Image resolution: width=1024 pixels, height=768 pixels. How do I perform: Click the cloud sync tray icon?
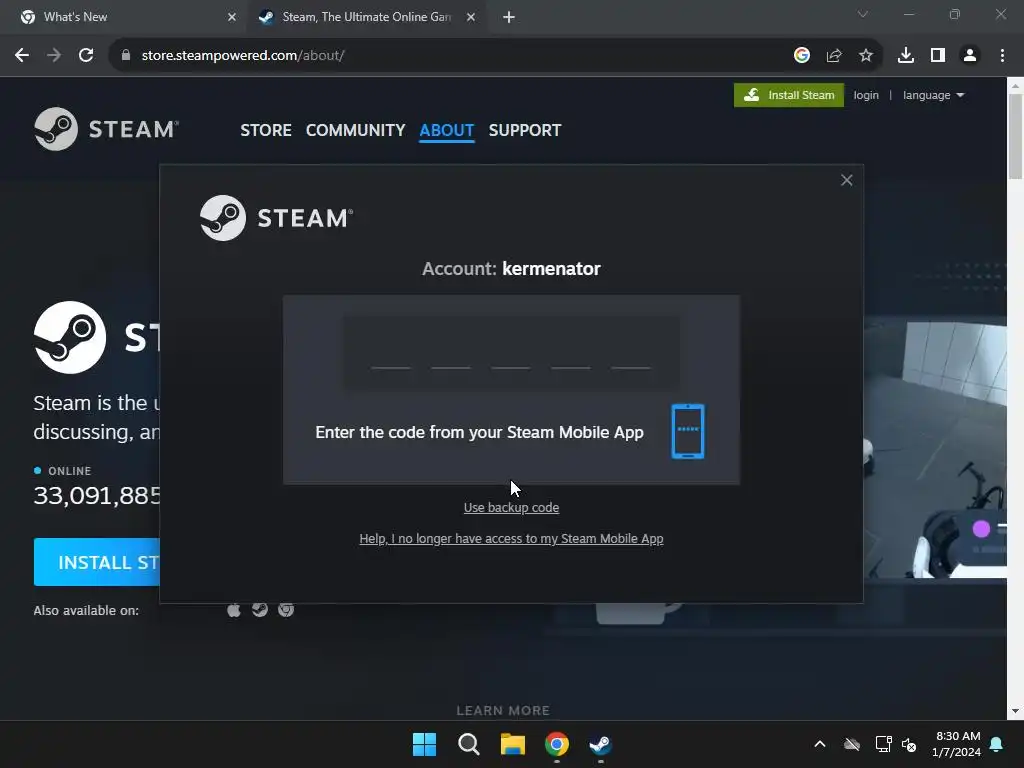(852, 744)
